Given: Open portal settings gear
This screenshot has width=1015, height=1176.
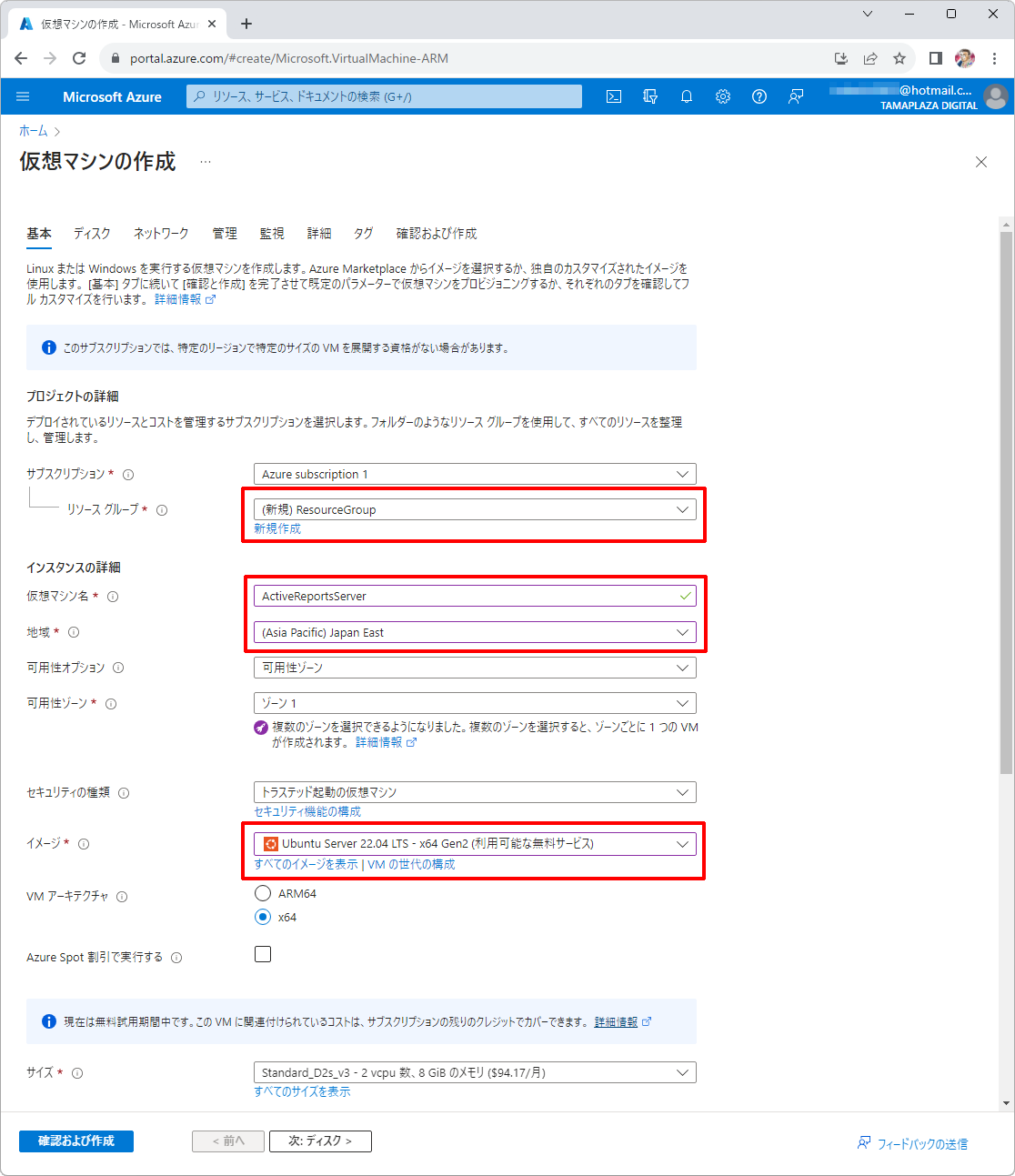Looking at the screenshot, I should [x=723, y=96].
